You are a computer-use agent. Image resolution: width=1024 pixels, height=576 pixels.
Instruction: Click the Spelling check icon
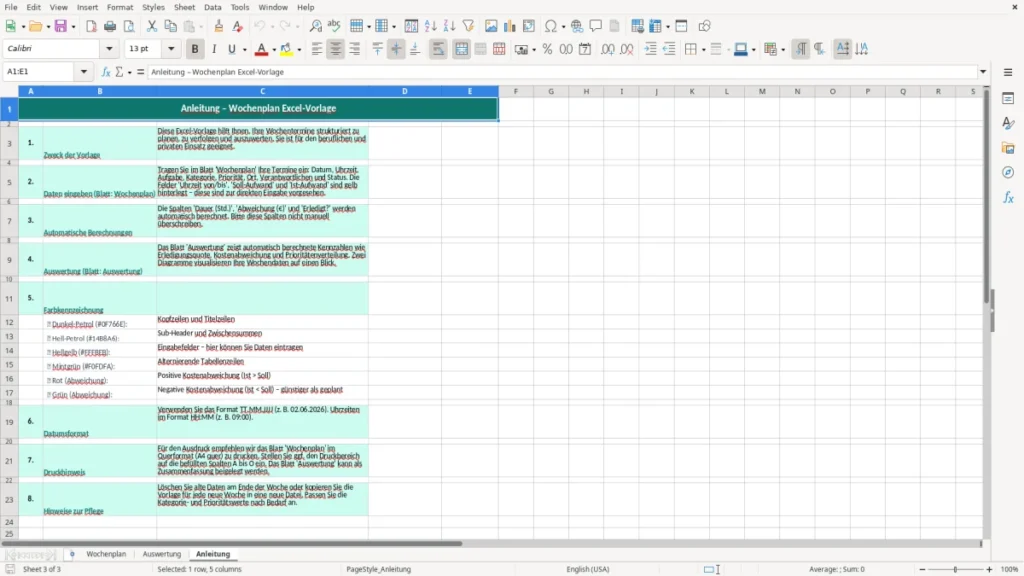(334, 26)
